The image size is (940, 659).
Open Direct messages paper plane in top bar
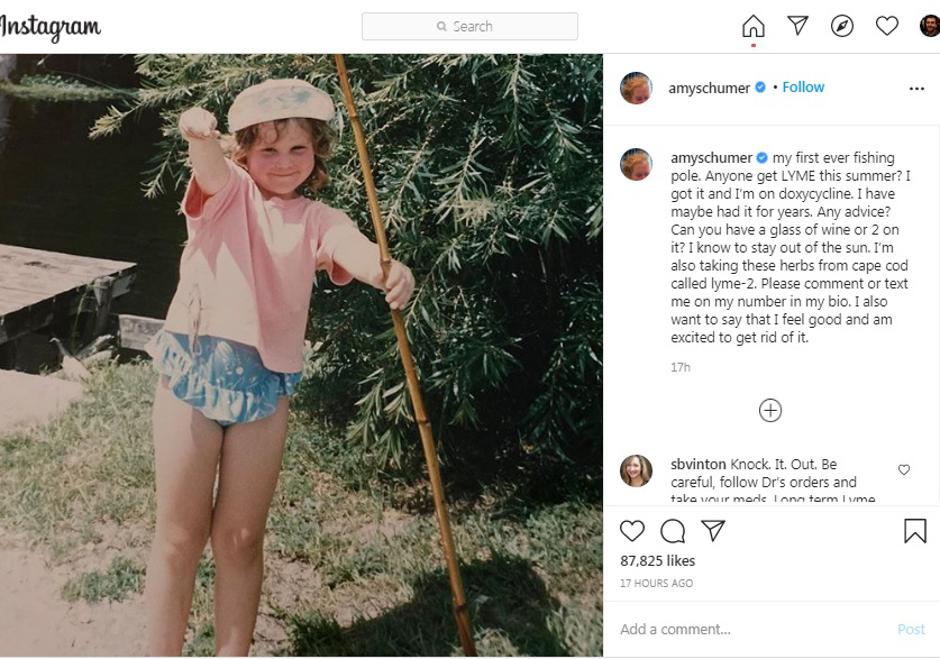(798, 26)
